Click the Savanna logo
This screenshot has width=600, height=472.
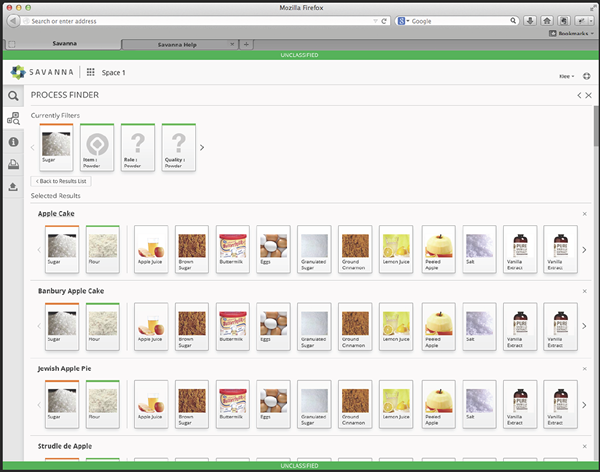point(42,72)
